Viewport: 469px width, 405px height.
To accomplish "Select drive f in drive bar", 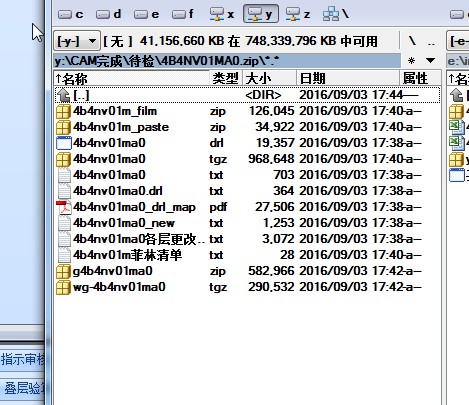I will pos(183,14).
